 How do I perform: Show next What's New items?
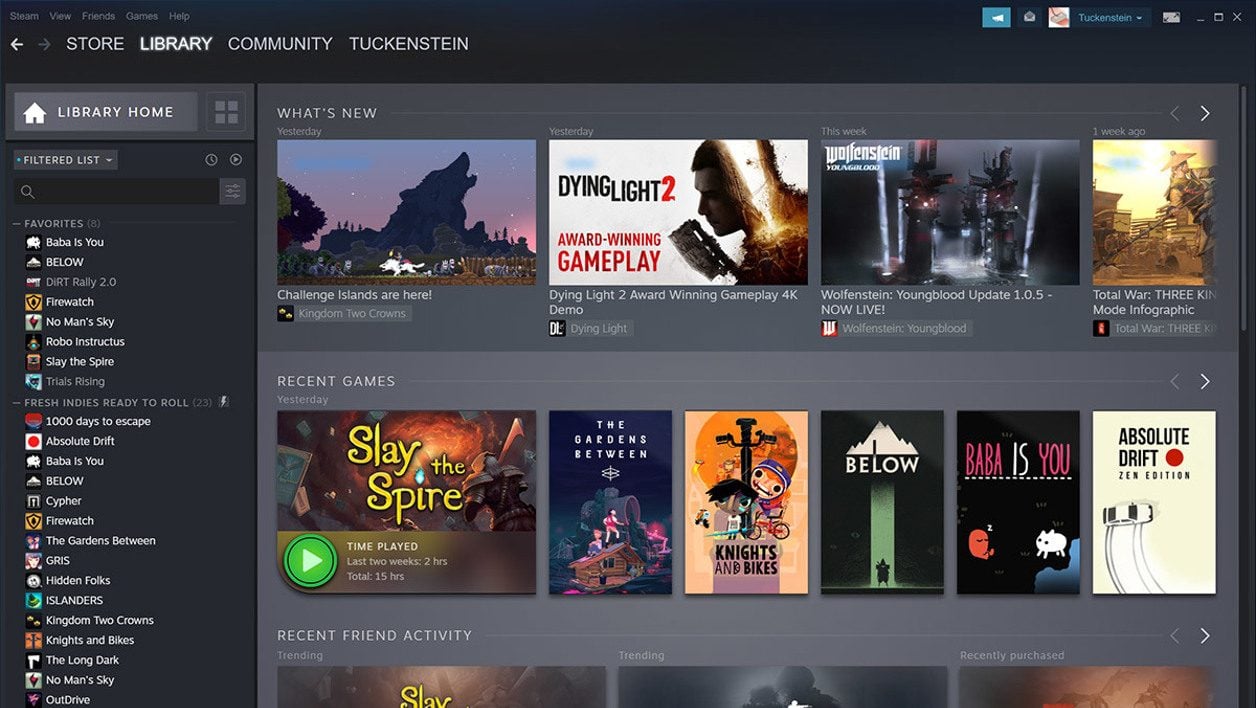[x=1205, y=113]
